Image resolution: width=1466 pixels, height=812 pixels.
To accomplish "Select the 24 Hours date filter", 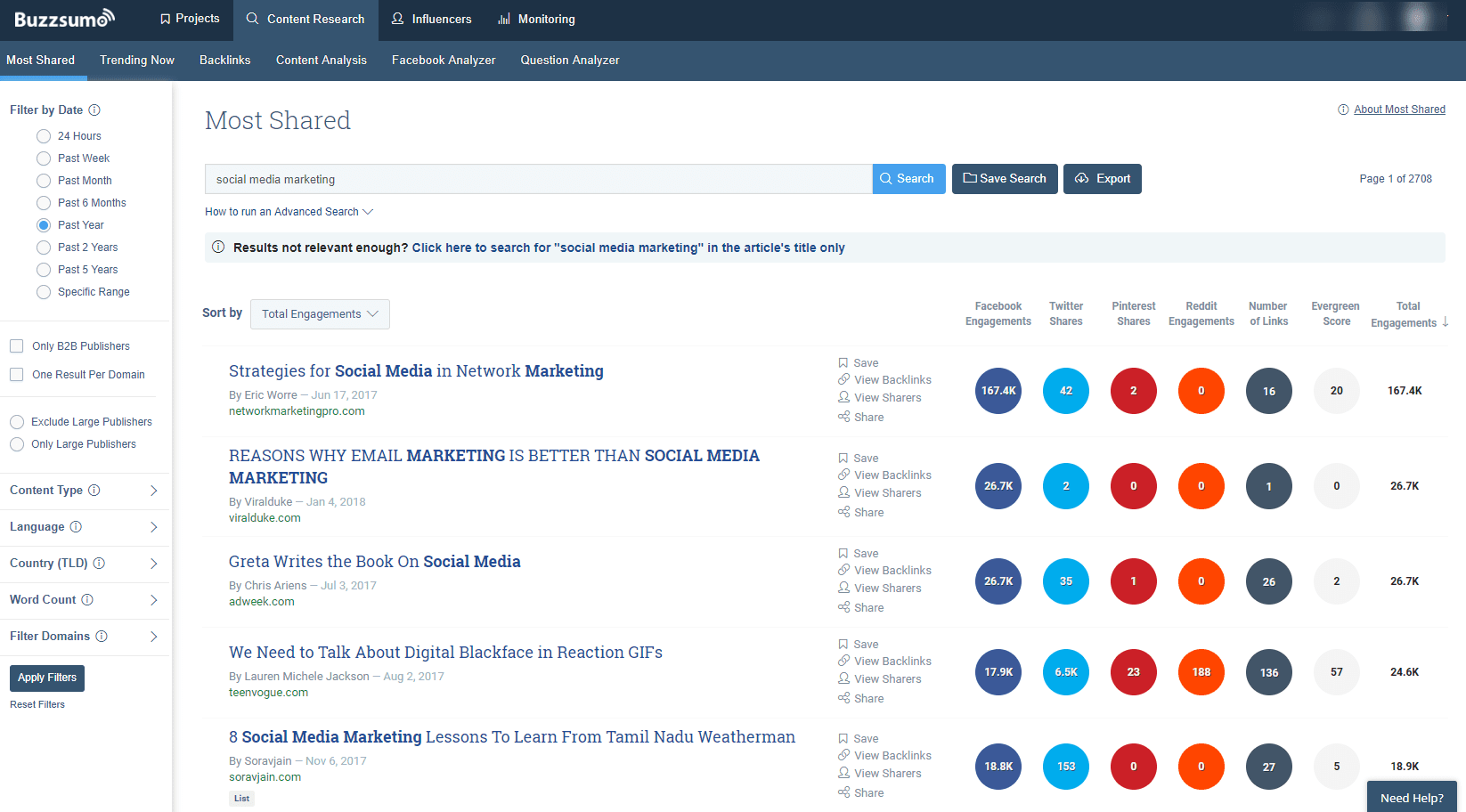I will coord(44,136).
